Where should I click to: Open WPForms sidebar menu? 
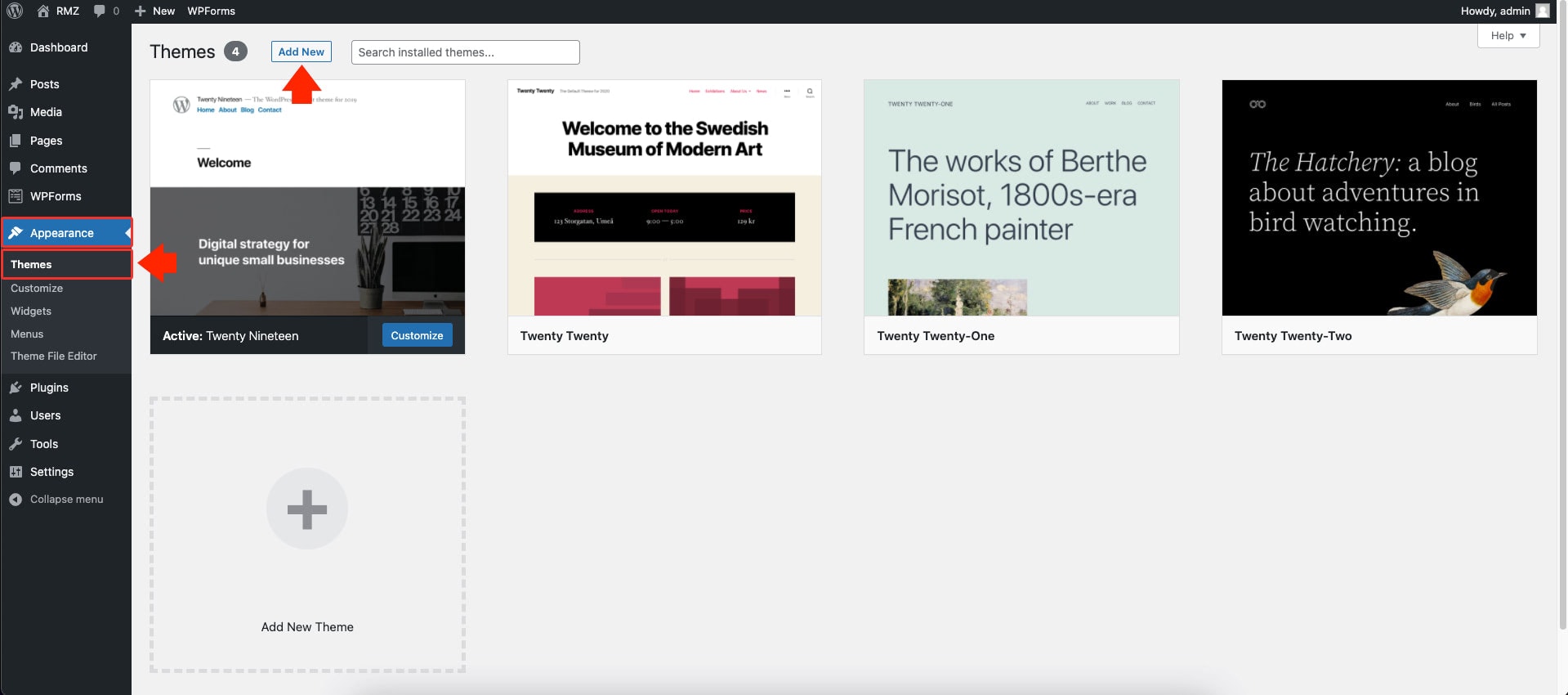[65, 196]
